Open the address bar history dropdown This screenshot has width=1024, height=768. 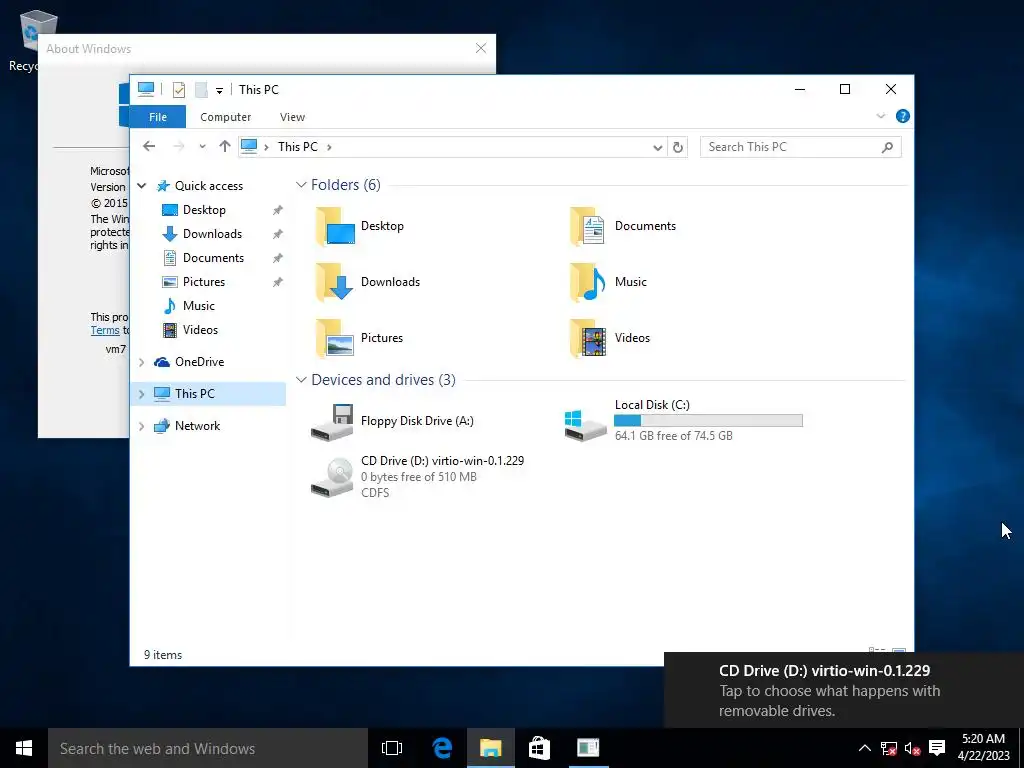(658, 148)
